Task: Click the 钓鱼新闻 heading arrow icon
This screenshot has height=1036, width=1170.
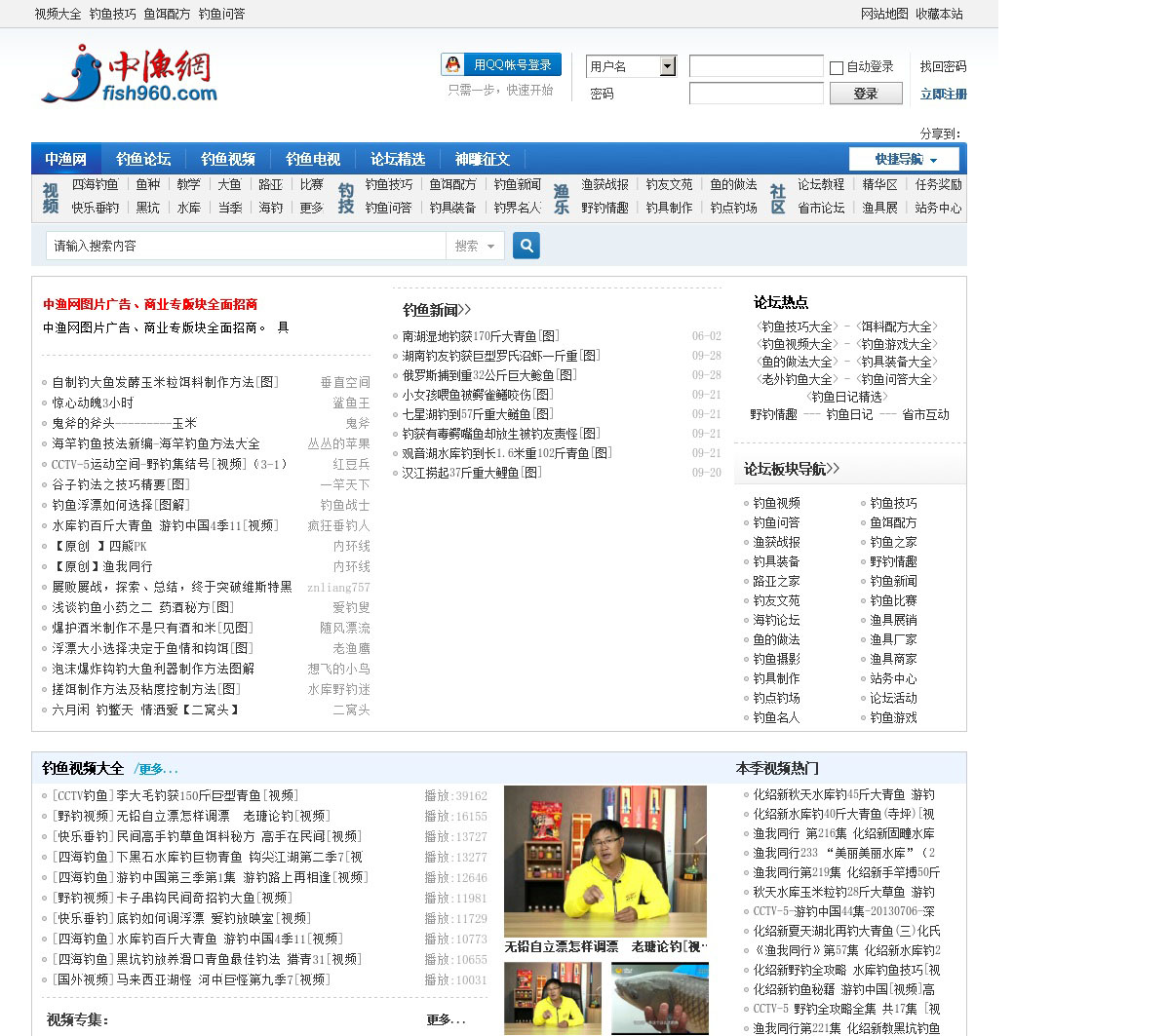Action: click(465, 310)
